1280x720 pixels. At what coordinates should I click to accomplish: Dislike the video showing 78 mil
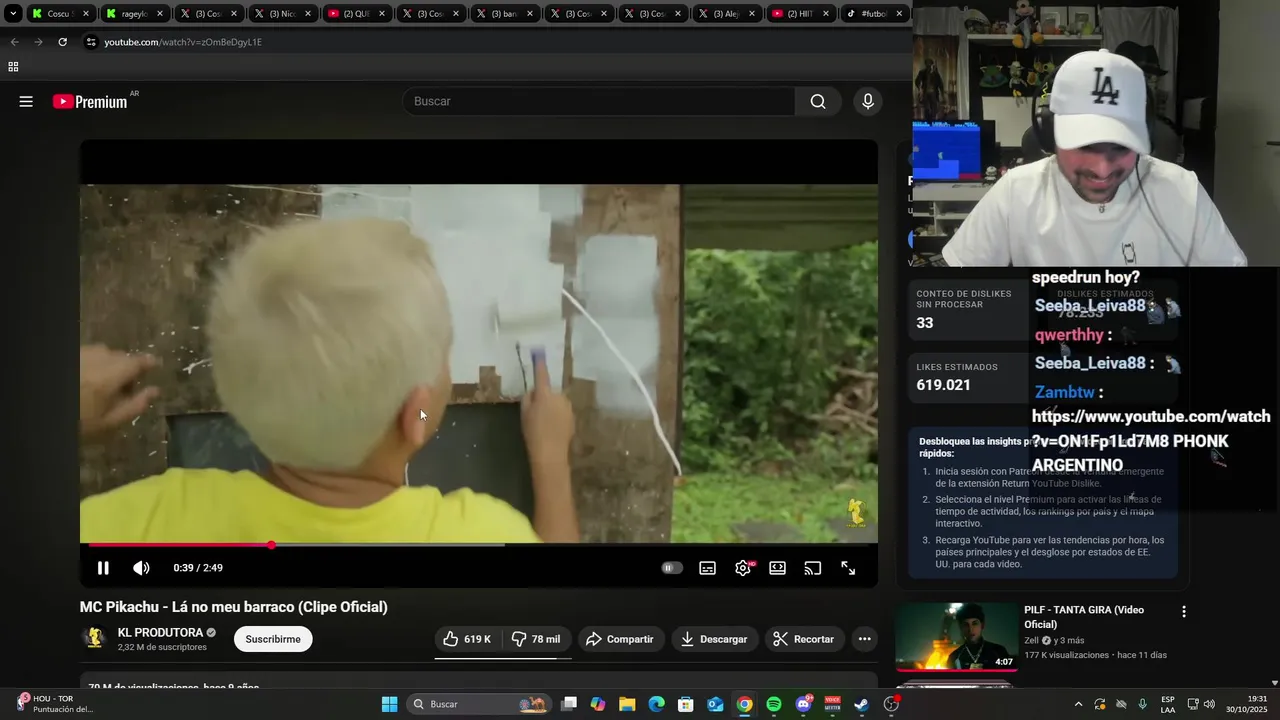536,639
